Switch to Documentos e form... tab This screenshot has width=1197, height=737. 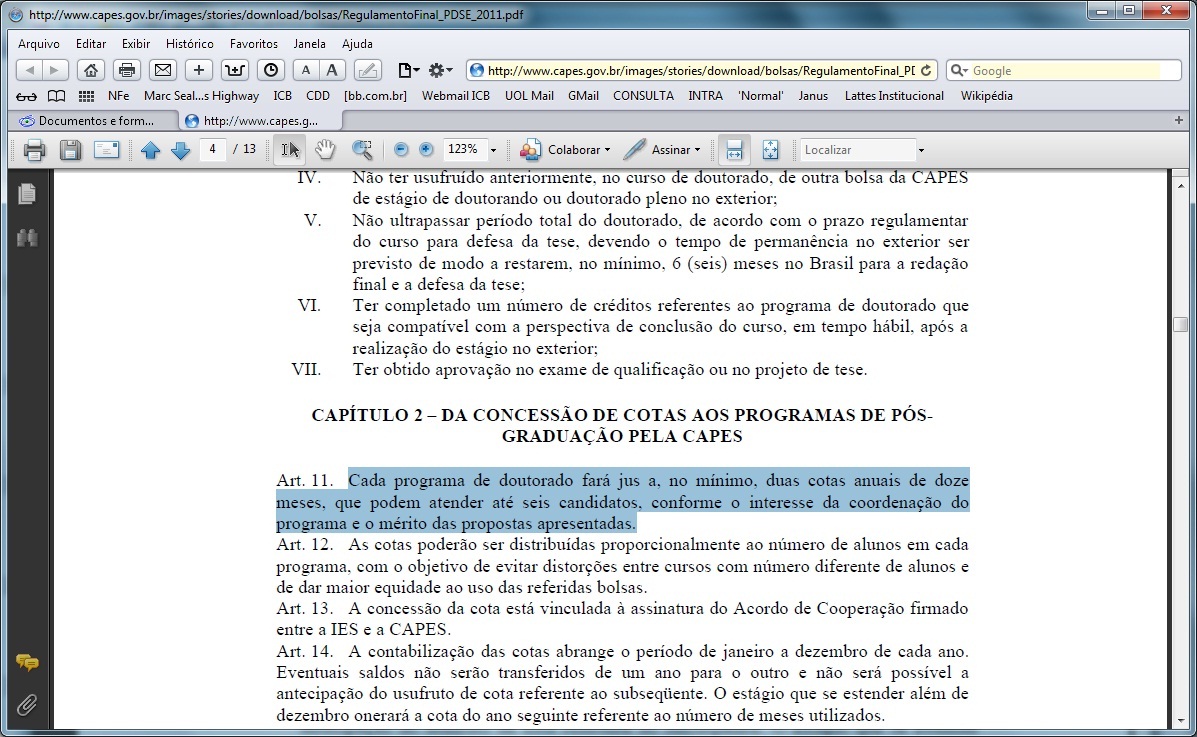(92, 121)
